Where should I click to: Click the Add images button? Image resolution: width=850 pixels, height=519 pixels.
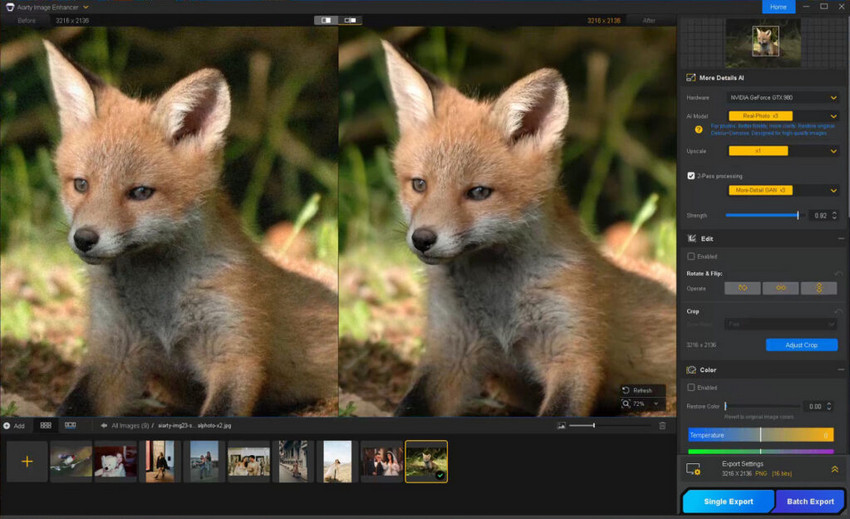[x=14, y=426]
